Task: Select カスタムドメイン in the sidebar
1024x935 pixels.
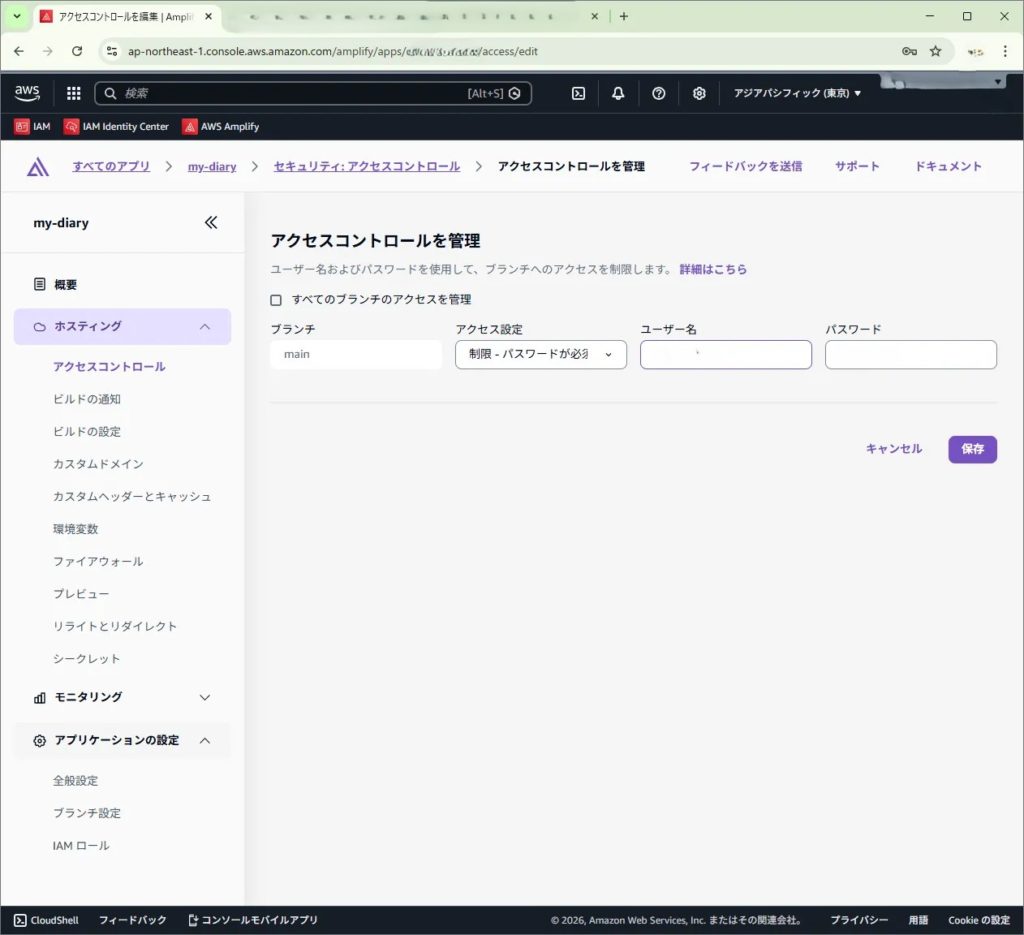Action: click(98, 464)
